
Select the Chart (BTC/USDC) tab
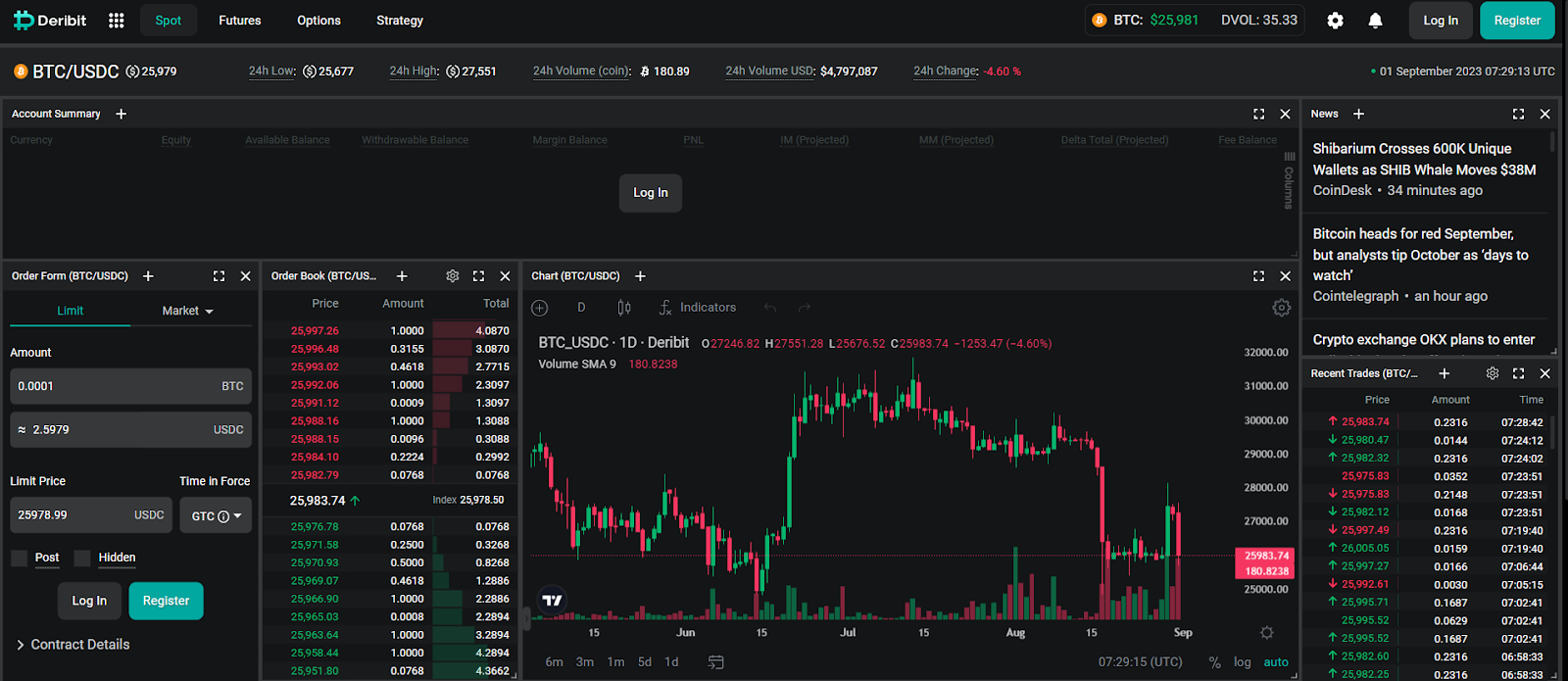pyautogui.click(x=576, y=276)
